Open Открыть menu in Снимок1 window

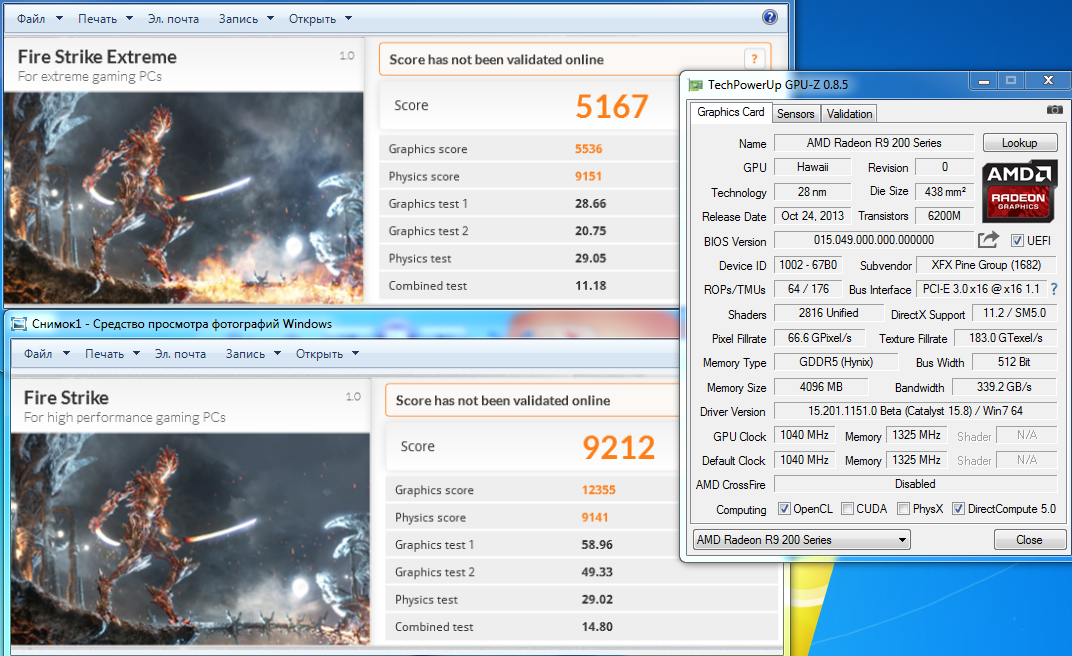point(327,353)
